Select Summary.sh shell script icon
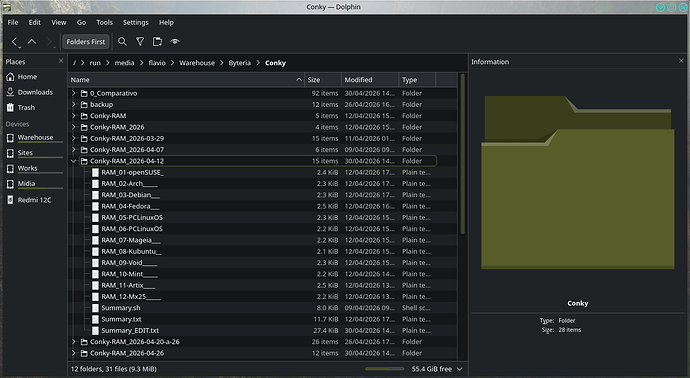The height and width of the screenshot is (378, 690). point(95,308)
